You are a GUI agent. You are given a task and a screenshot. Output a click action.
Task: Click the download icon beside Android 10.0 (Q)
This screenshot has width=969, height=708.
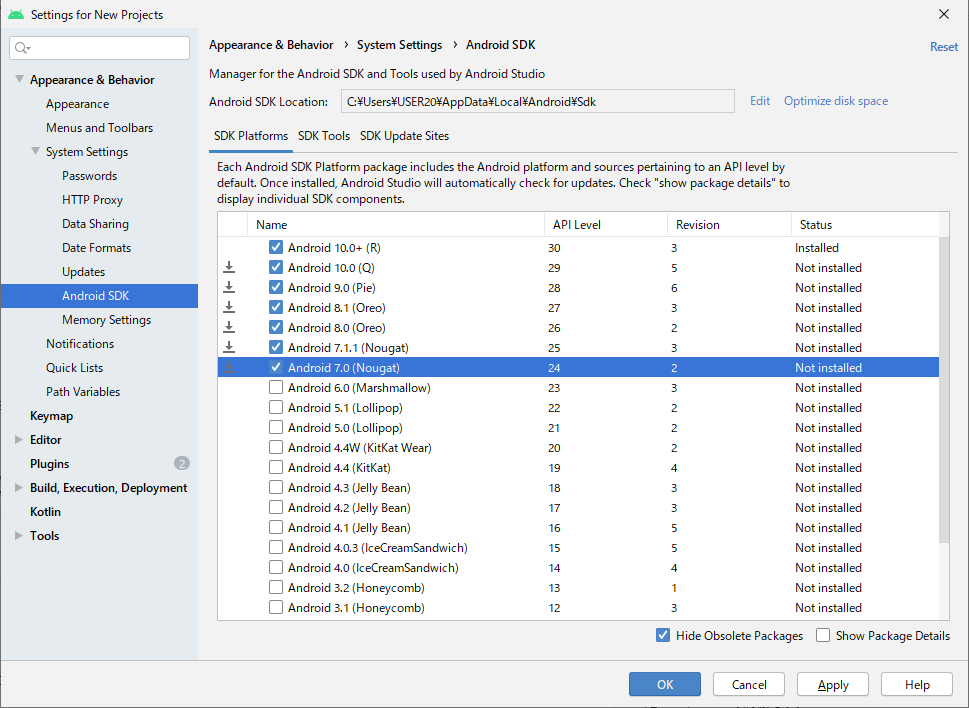click(229, 268)
